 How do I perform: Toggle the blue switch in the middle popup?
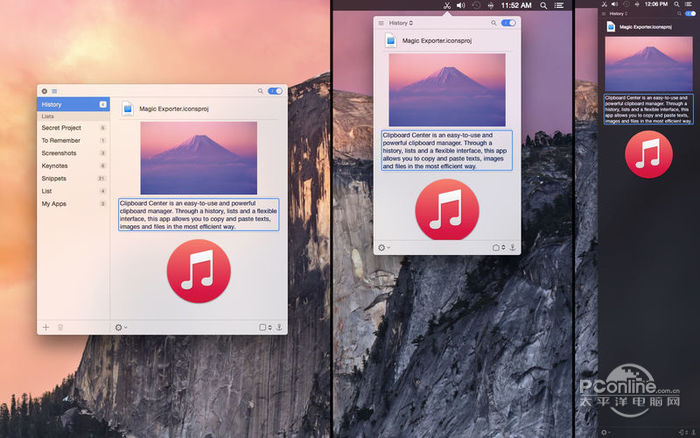pos(509,22)
